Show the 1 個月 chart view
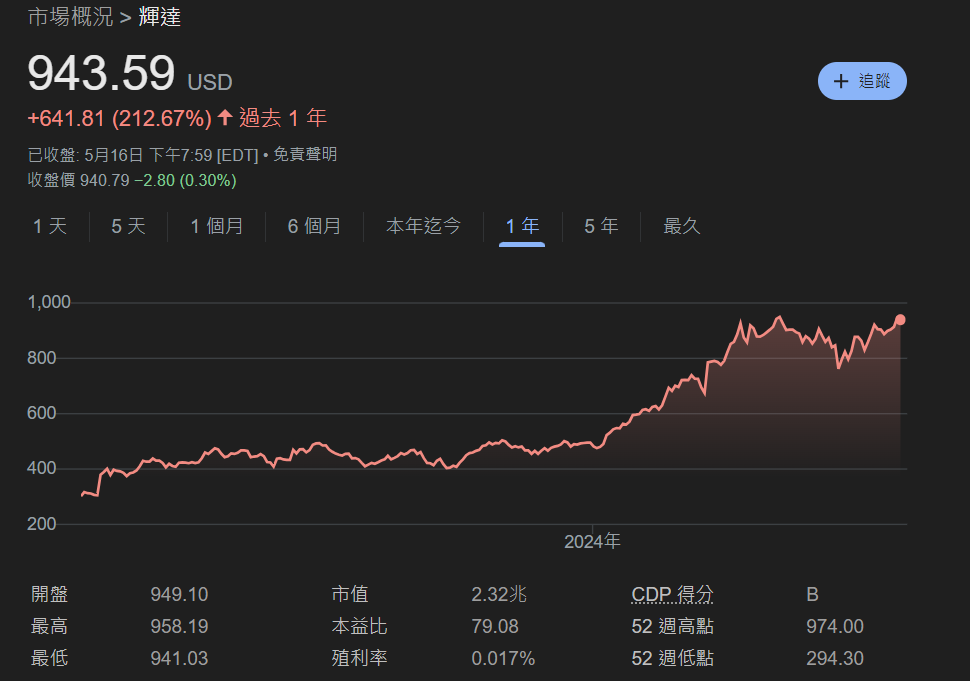The width and height of the screenshot is (970, 681). [x=217, y=226]
